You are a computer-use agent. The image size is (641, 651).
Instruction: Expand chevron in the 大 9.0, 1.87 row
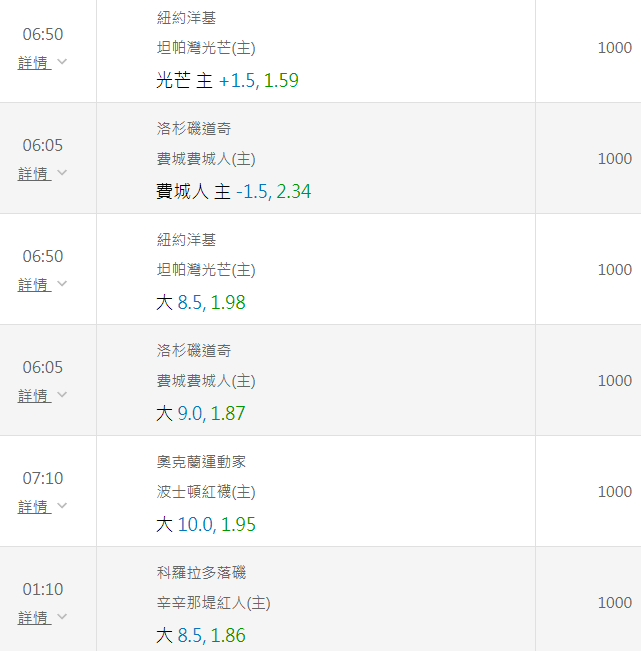coord(62,395)
